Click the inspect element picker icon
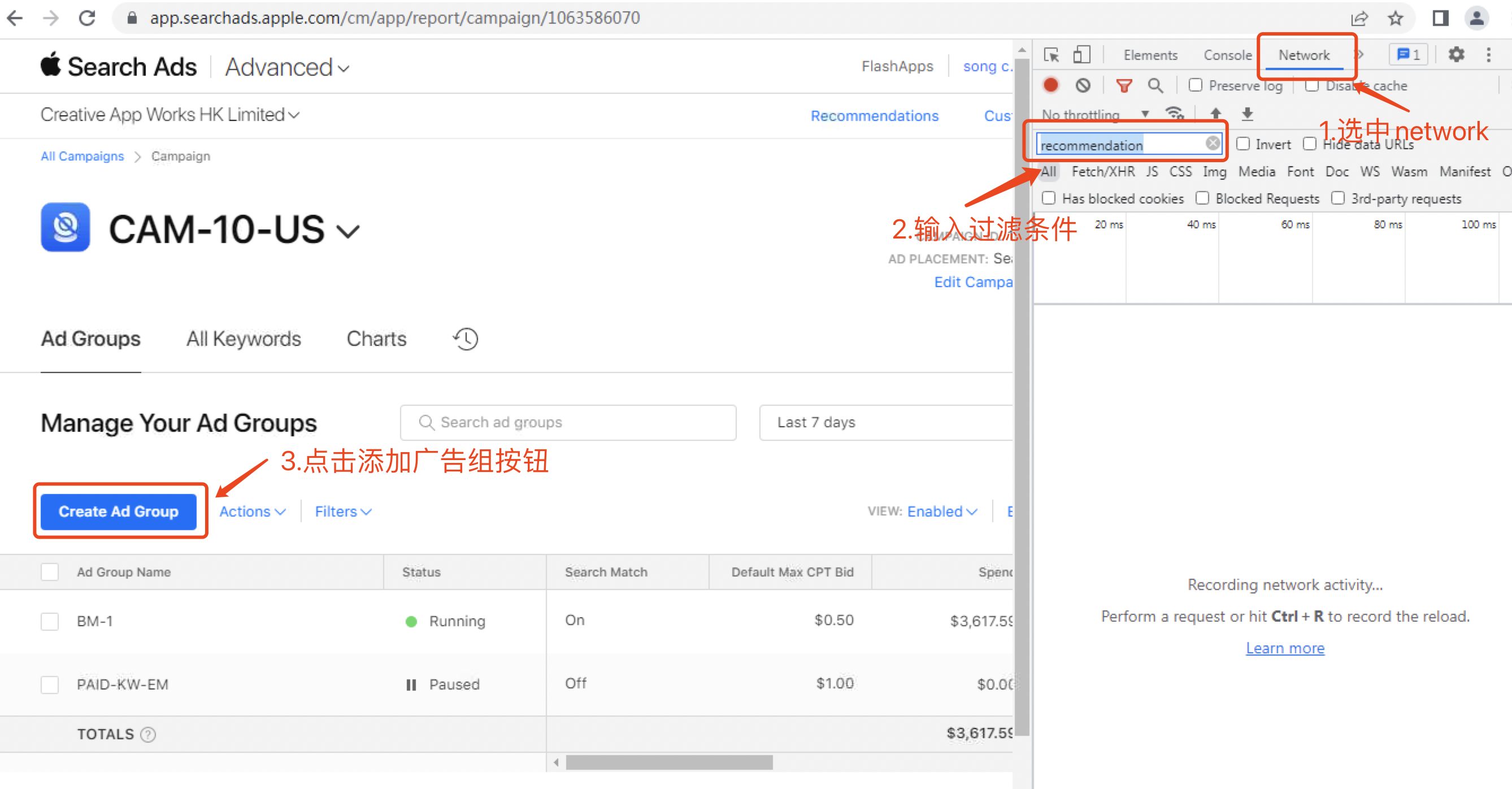Image resolution: width=1512 pixels, height=789 pixels. tap(1050, 55)
